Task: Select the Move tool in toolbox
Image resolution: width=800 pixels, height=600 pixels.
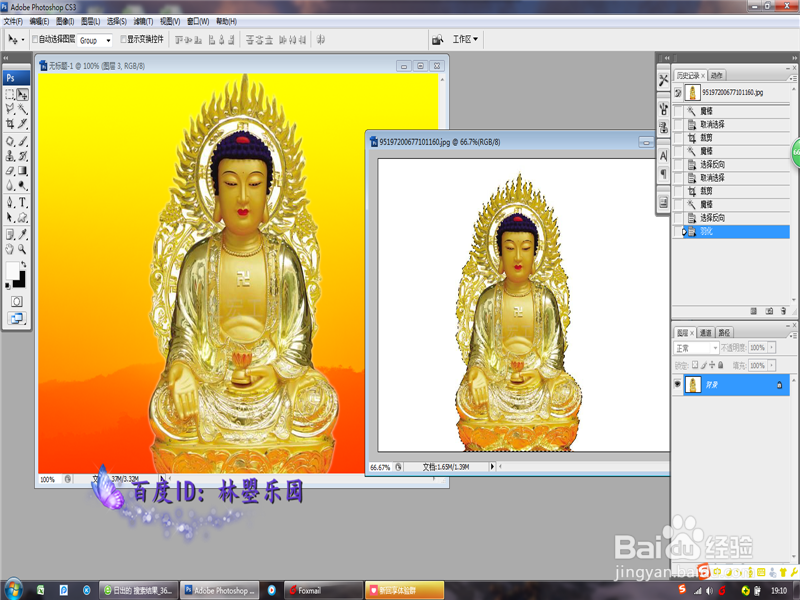Action: coord(22,94)
